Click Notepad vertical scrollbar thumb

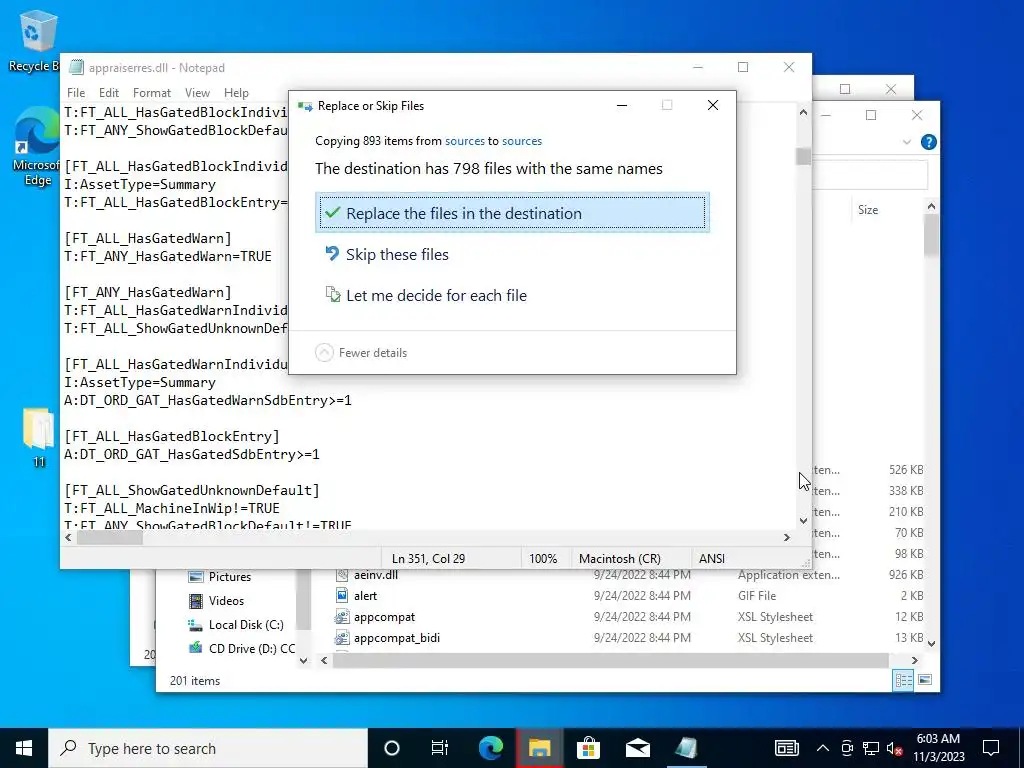(803, 157)
